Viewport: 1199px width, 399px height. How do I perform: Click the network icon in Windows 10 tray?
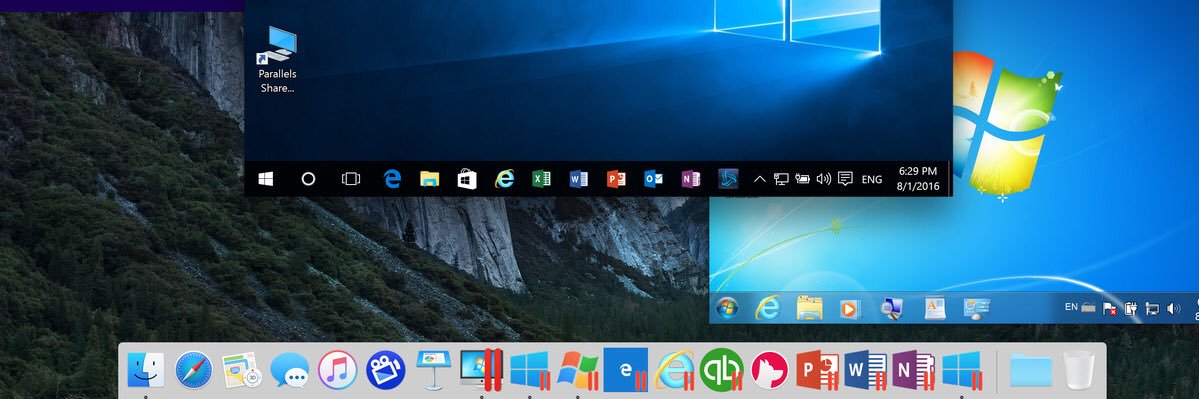click(781, 179)
